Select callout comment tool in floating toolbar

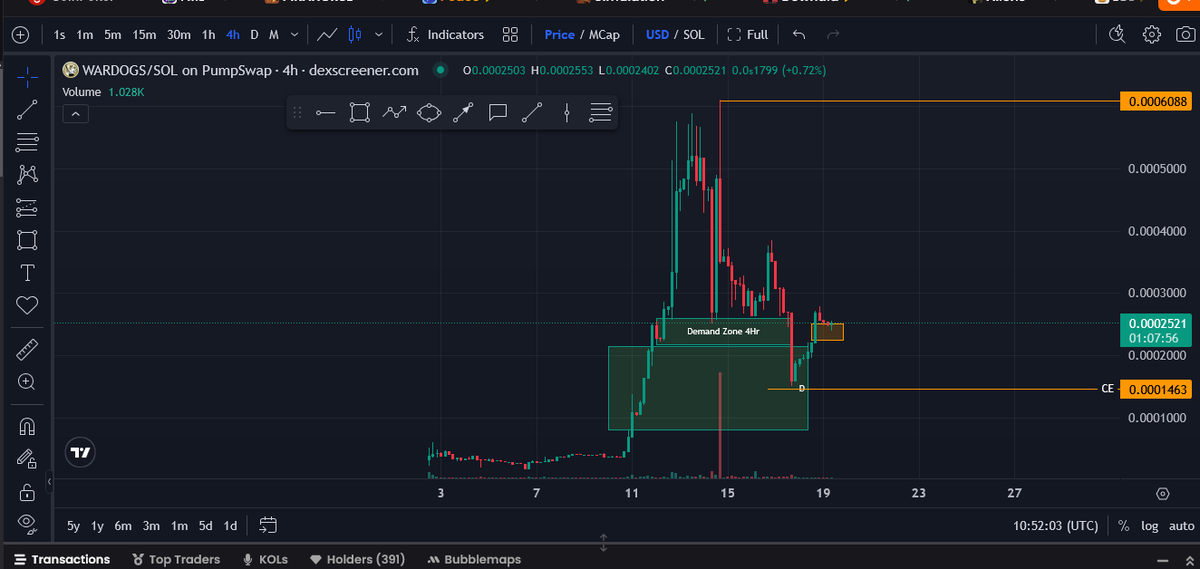[x=497, y=113]
